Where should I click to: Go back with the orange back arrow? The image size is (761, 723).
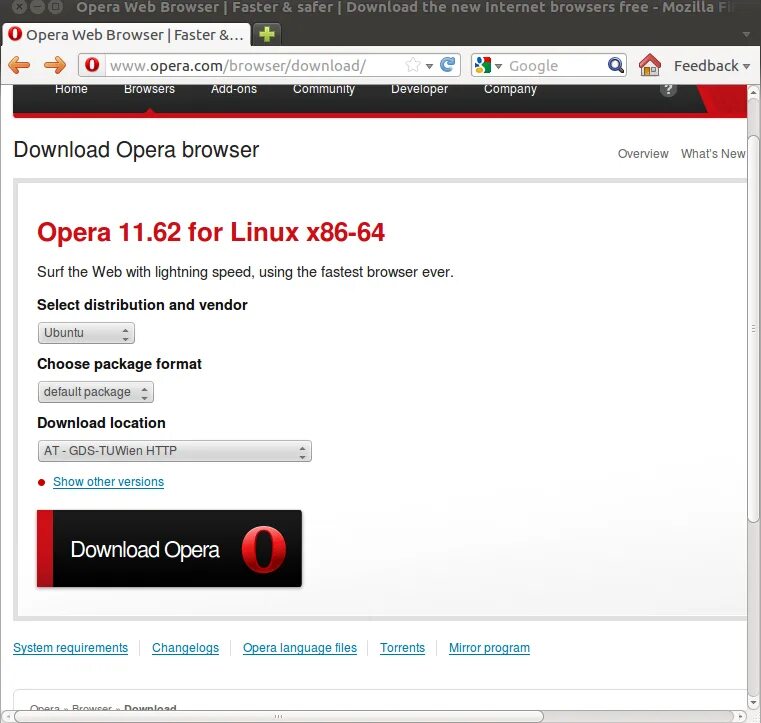[19, 65]
